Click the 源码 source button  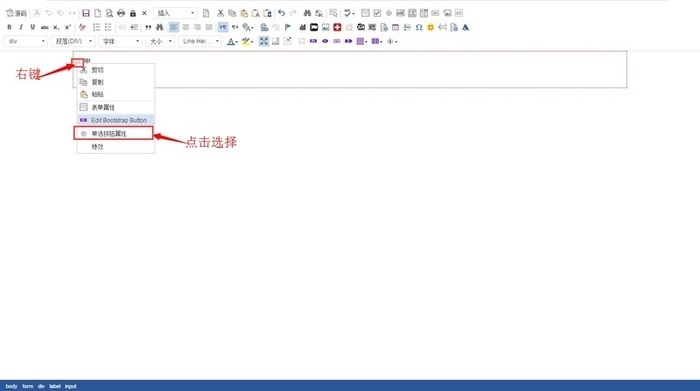click(16, 13)
